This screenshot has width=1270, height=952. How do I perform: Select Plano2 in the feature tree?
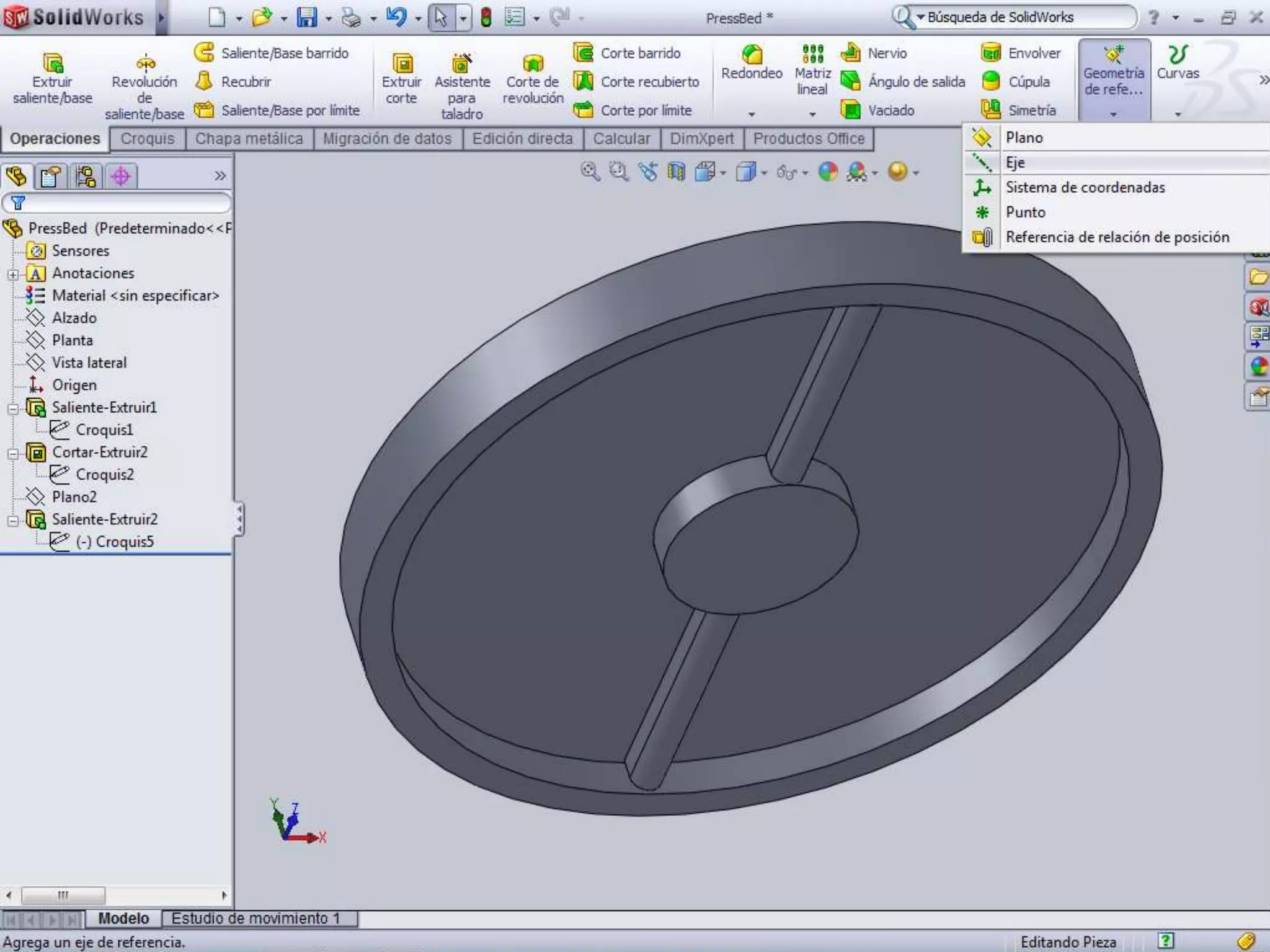74,497
